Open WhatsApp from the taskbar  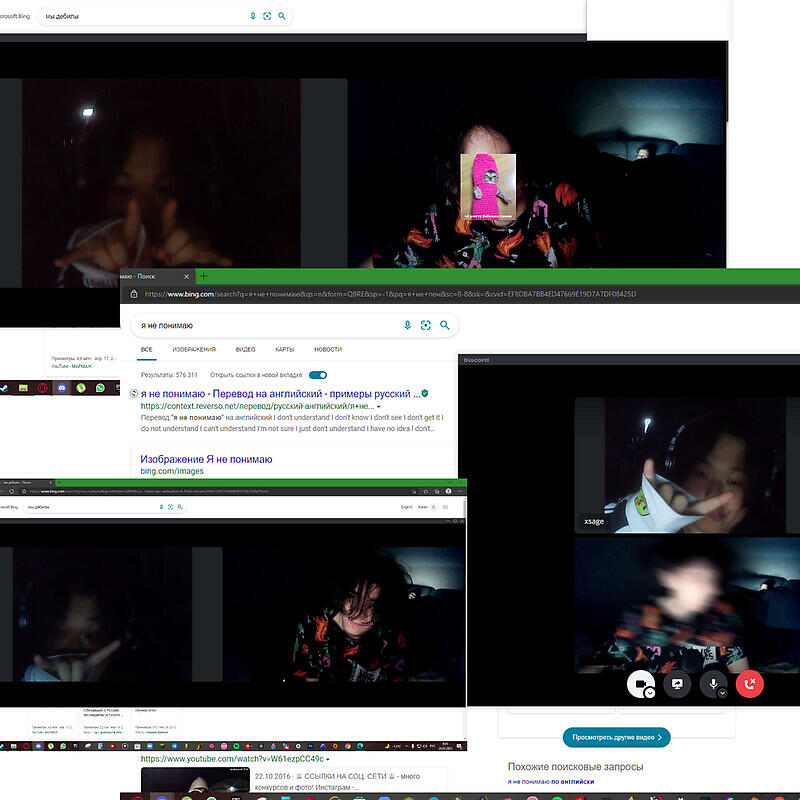(x=99, y=387)
